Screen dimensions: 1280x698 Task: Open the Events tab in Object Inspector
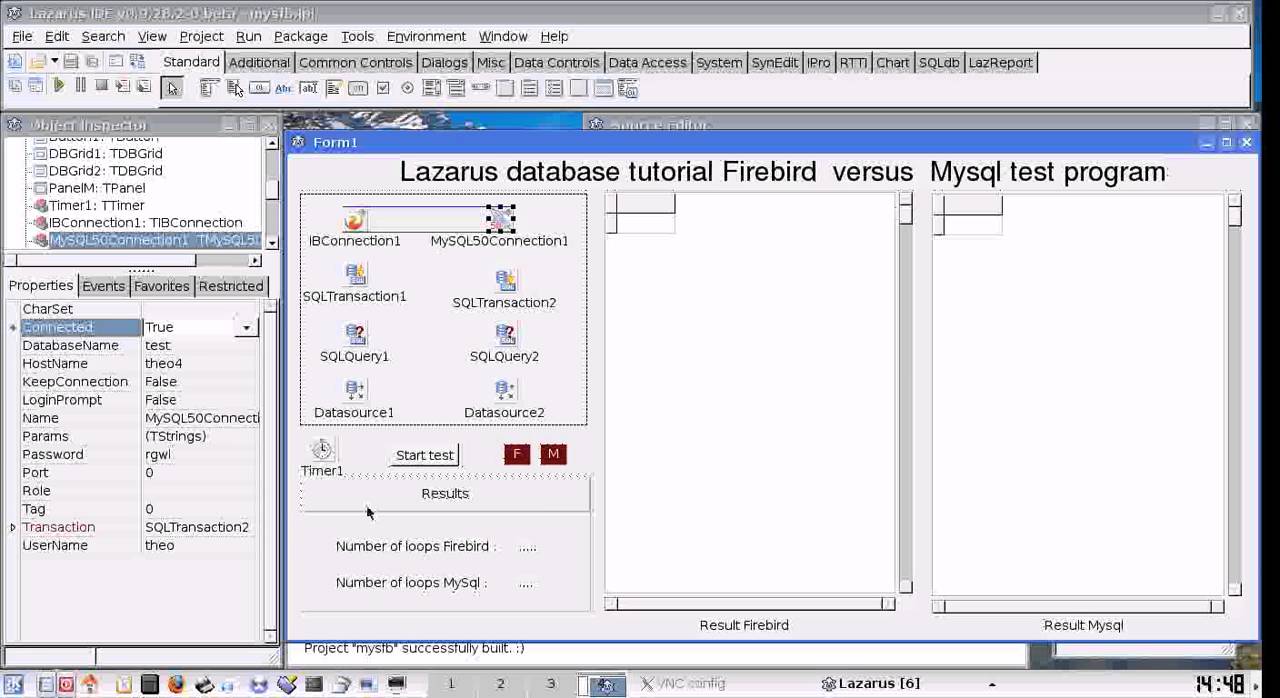(x=103, y=286)
